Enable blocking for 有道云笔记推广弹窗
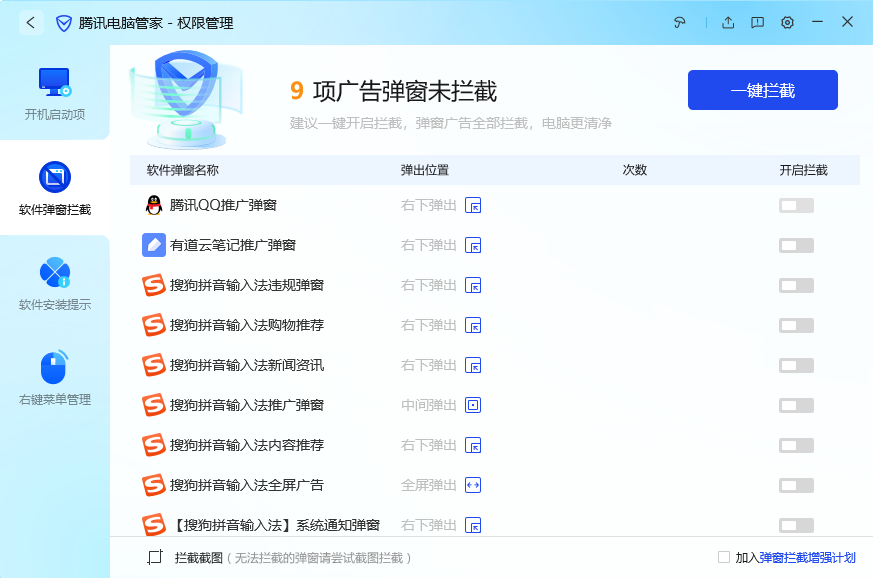This screenshot has height=578, width=873. coord(796,246)
